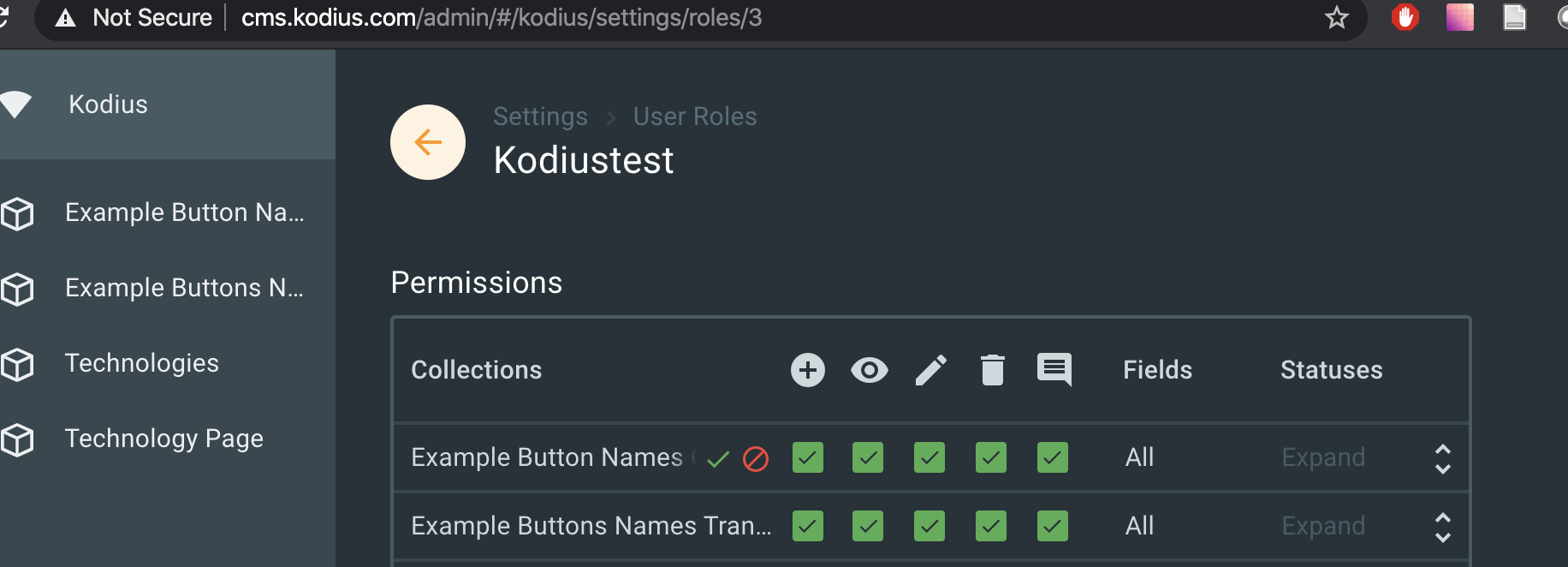Toggle comment checkbox for Example Button Names

(1053, 457)
